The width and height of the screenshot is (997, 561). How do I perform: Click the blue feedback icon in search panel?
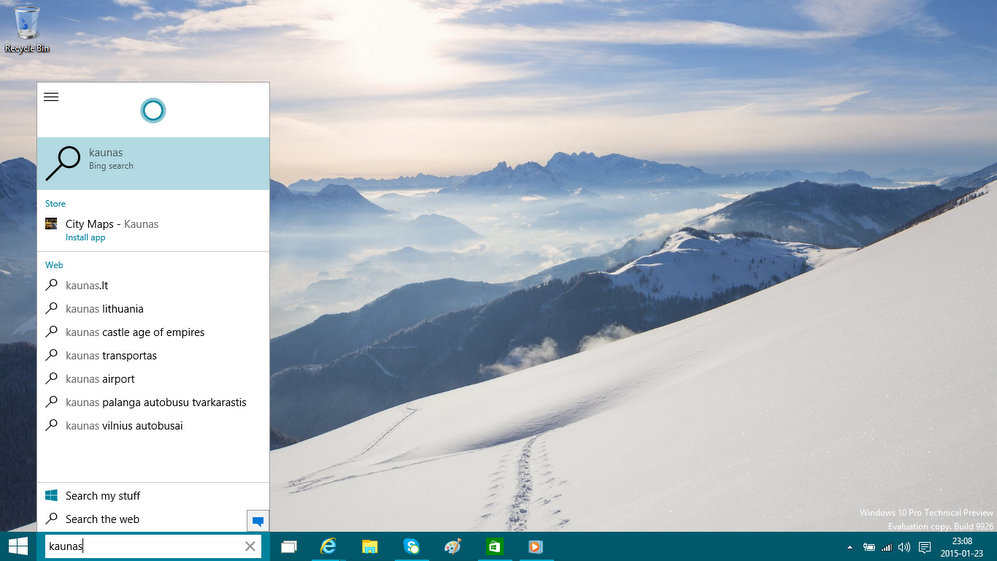(x=257, y=521)
